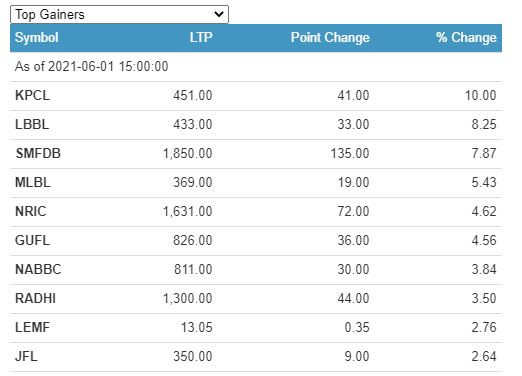Sort by Symbol column header
522x376 pixels.
(x=37, y=37)
